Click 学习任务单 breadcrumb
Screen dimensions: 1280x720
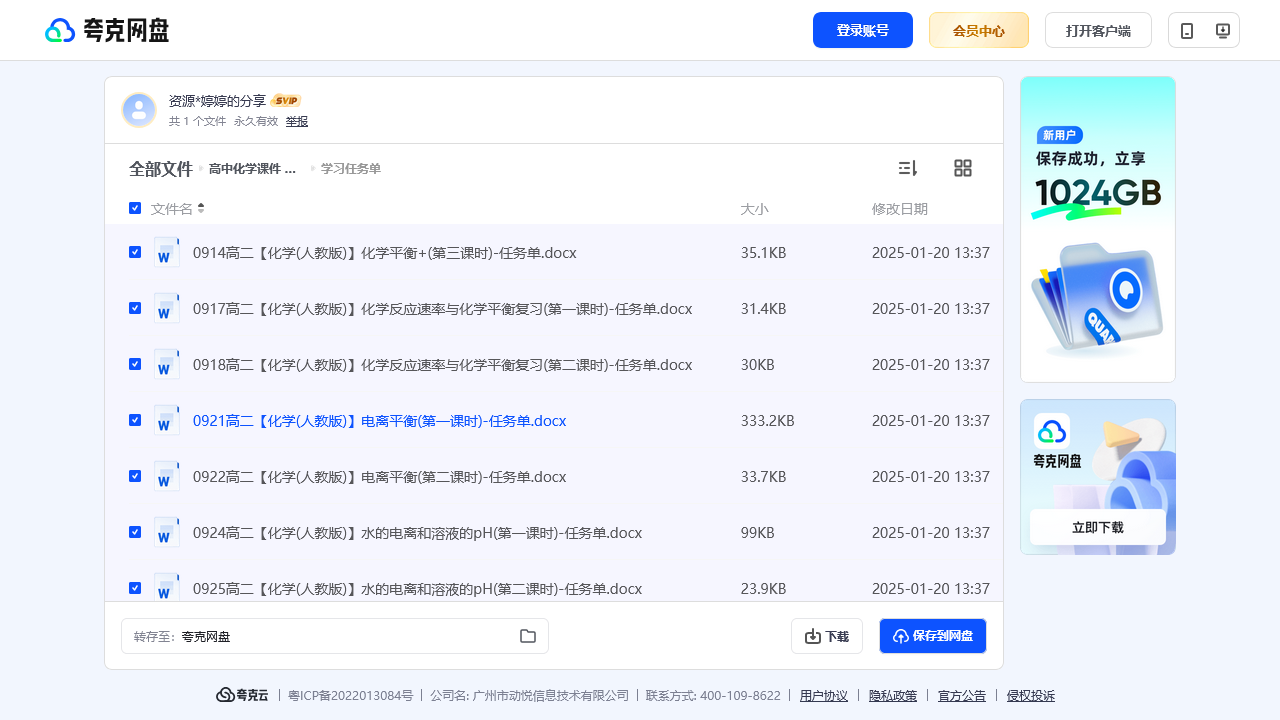click(351, 169)
